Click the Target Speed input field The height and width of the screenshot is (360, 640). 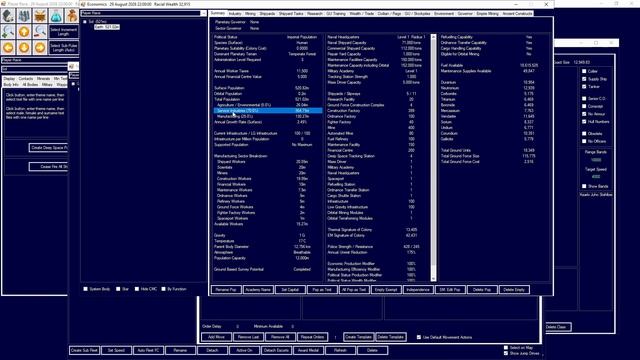coord(596,177)
